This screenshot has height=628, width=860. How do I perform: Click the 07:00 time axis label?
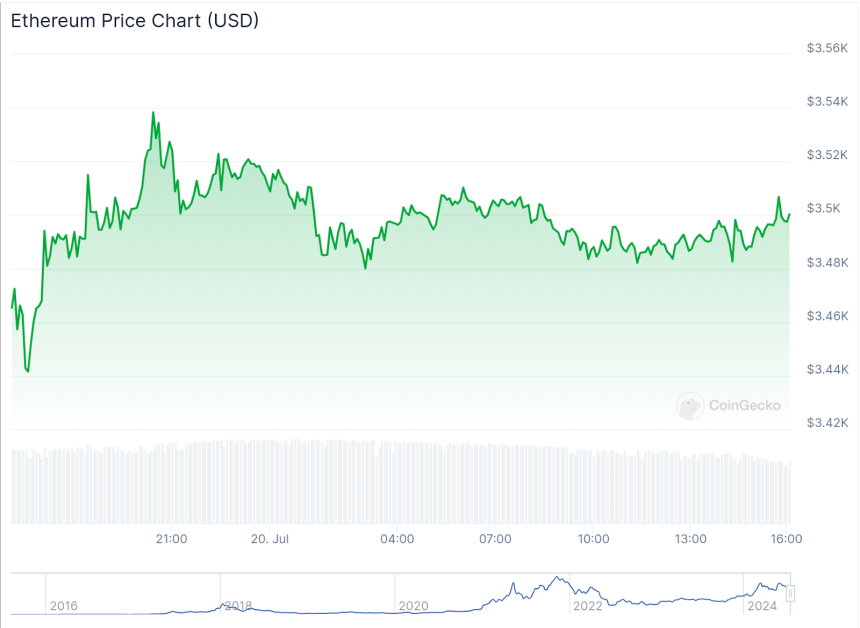(x=495, y=540)
